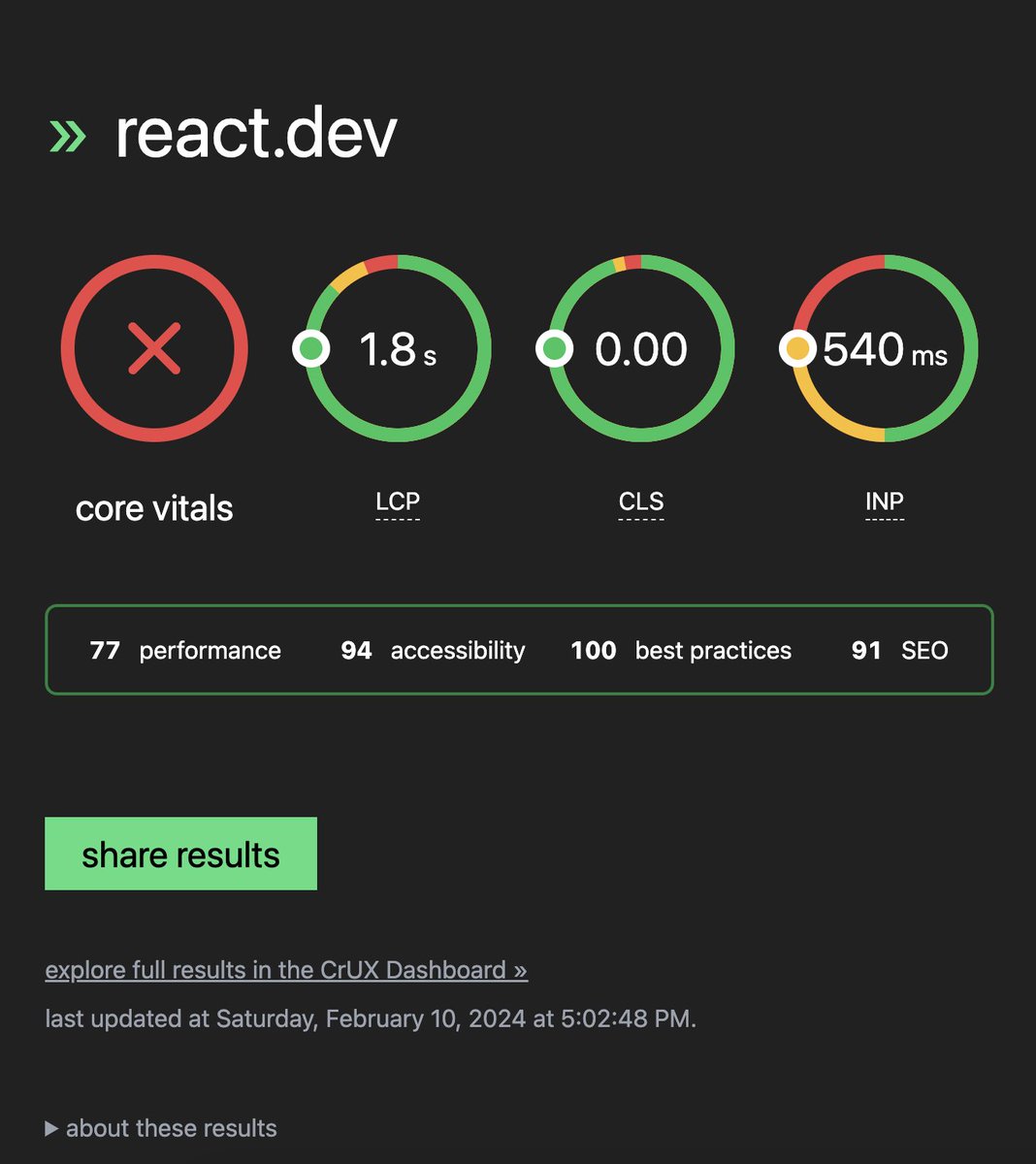
Task: Click the LCP dotted-underline label
Action: pyautogui.click(x=398, y=502)
